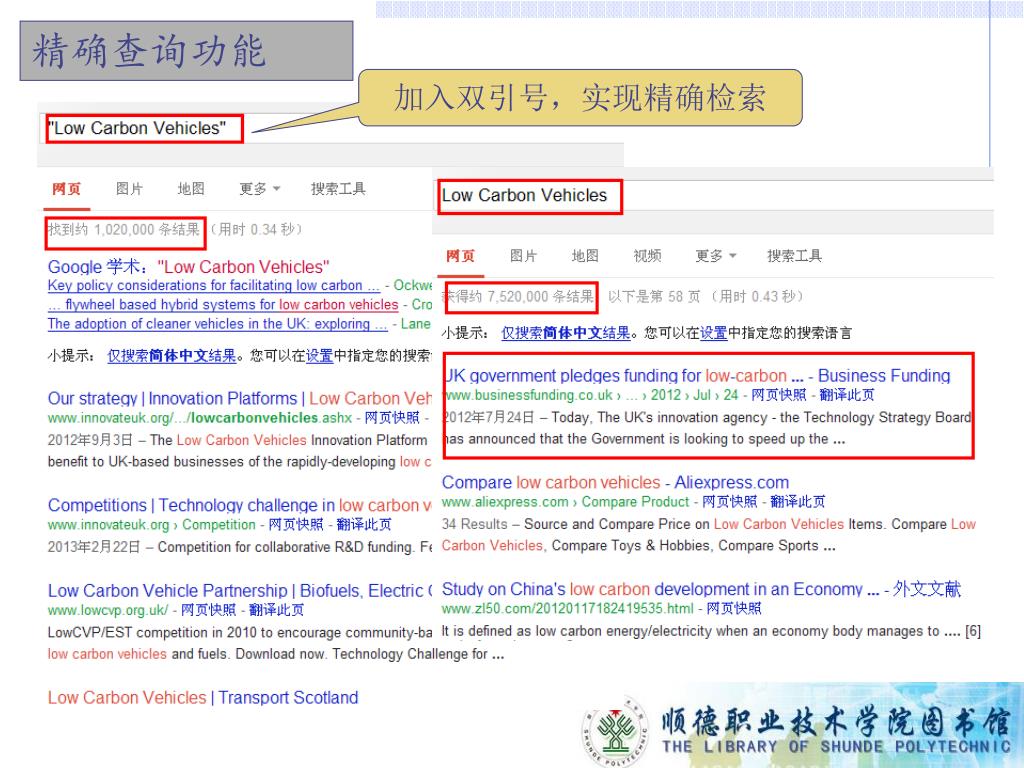Open 'Key policy considerations for facilitating low carbon' link
1024x768 pixels.
214,285
